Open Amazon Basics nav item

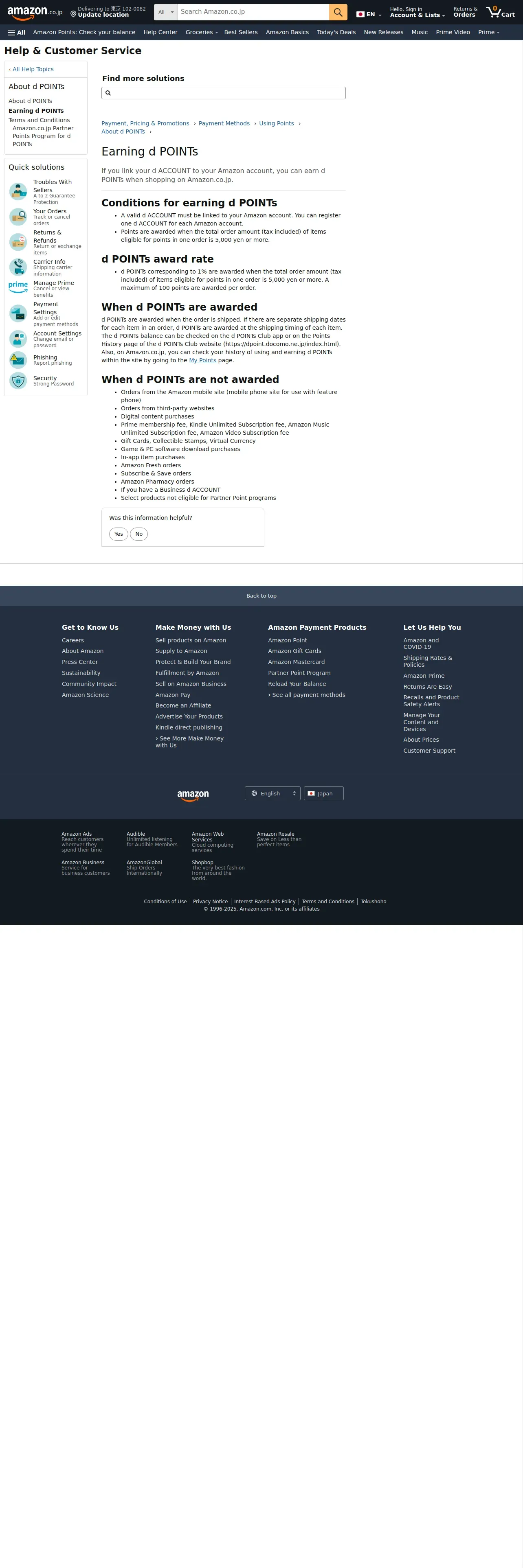coord(287,32)
